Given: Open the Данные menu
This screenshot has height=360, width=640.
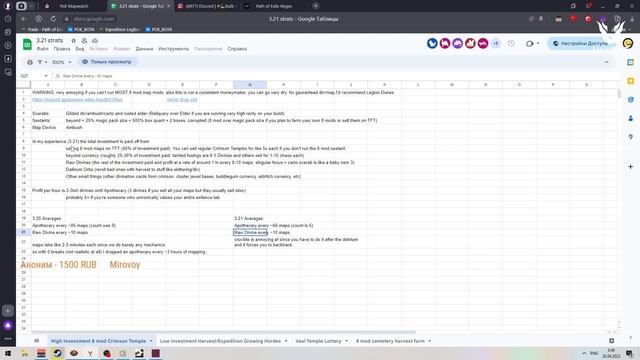Looking at the screenshot, I should pos(144,49).
